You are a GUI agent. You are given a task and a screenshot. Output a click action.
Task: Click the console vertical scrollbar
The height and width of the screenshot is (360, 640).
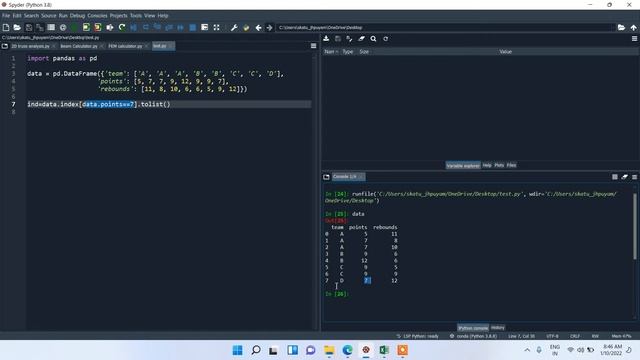tap(635, 227)
